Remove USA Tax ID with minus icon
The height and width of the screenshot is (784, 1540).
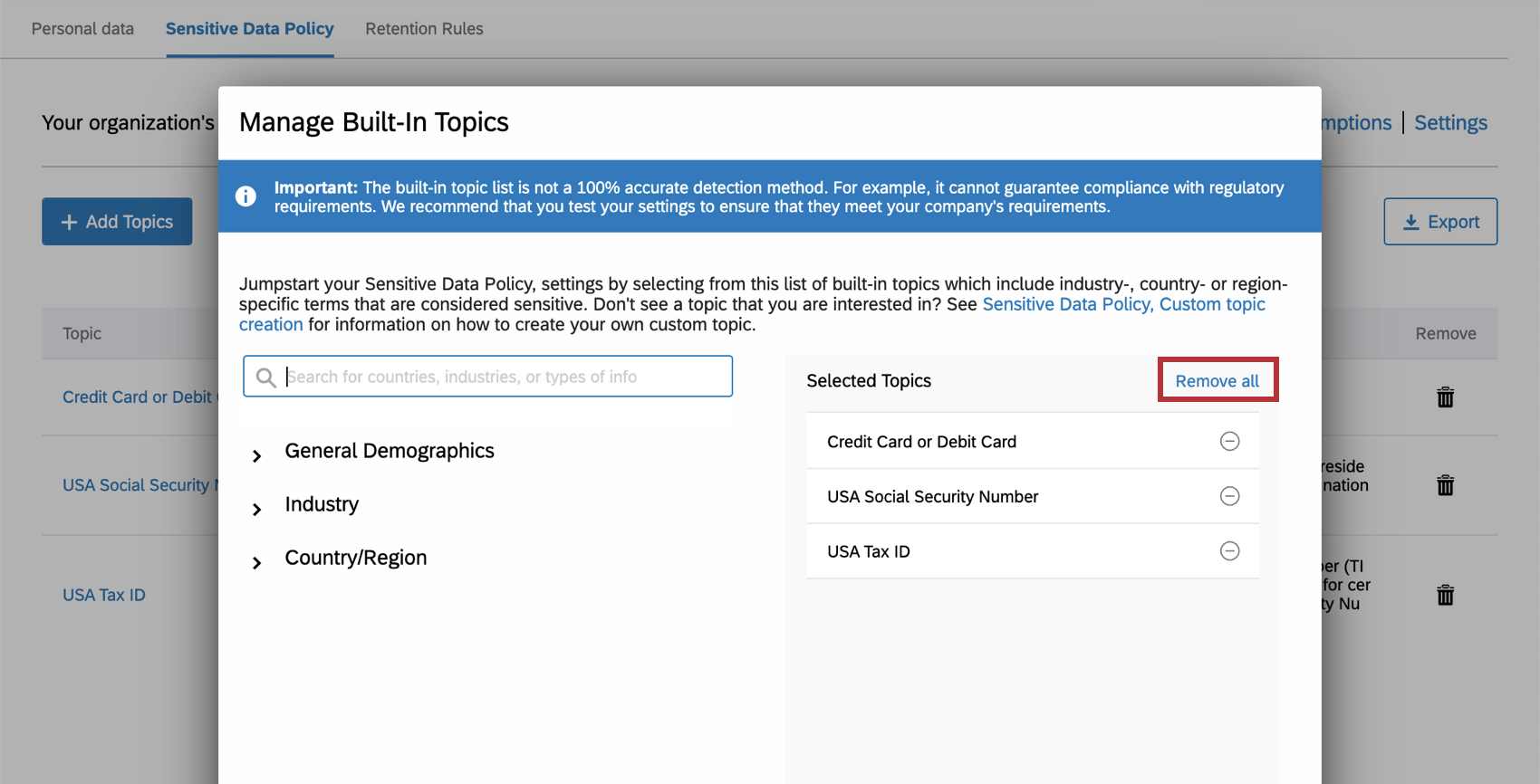click(x=1229, y=551)
